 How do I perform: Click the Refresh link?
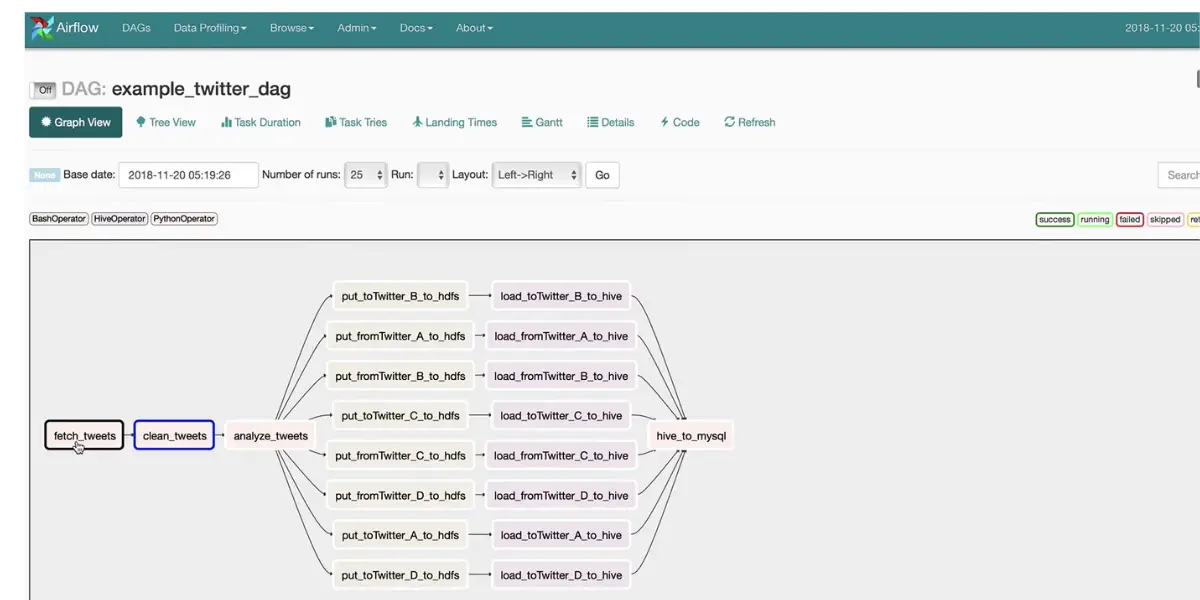pyautogui.click(x=750, y=122)
